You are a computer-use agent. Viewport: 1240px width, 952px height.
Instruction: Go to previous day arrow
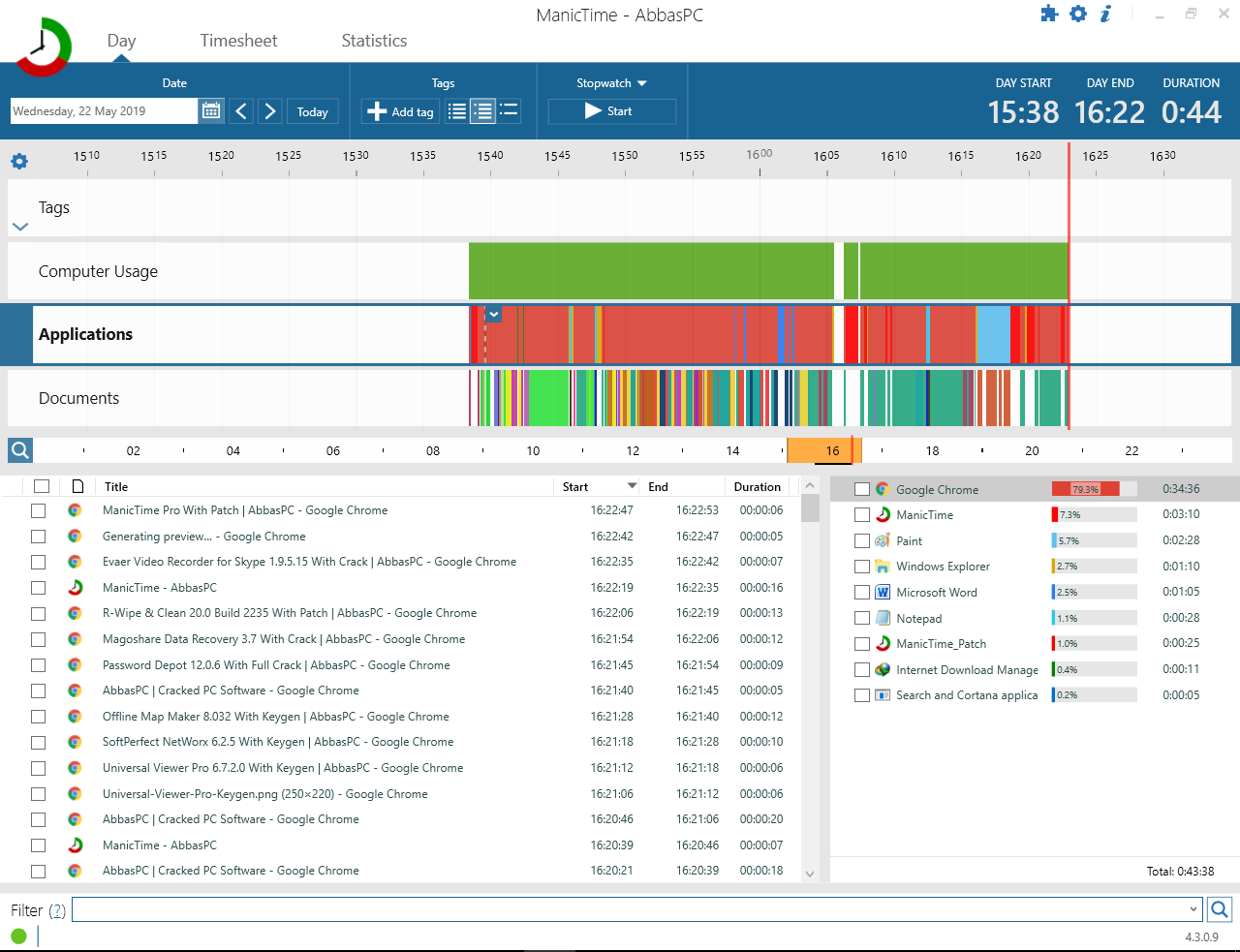[241, 111]
